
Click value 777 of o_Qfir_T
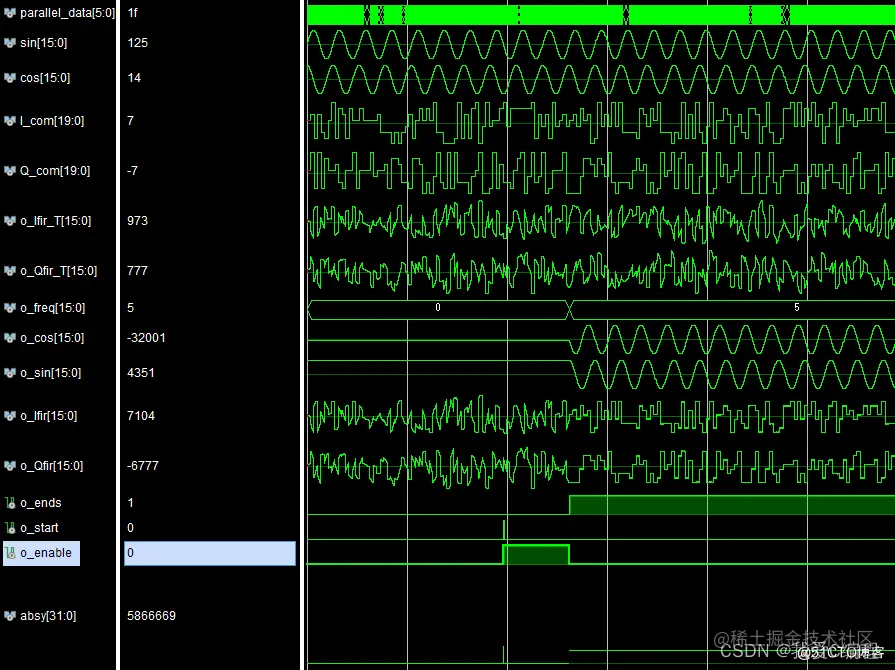click(138, 271)
